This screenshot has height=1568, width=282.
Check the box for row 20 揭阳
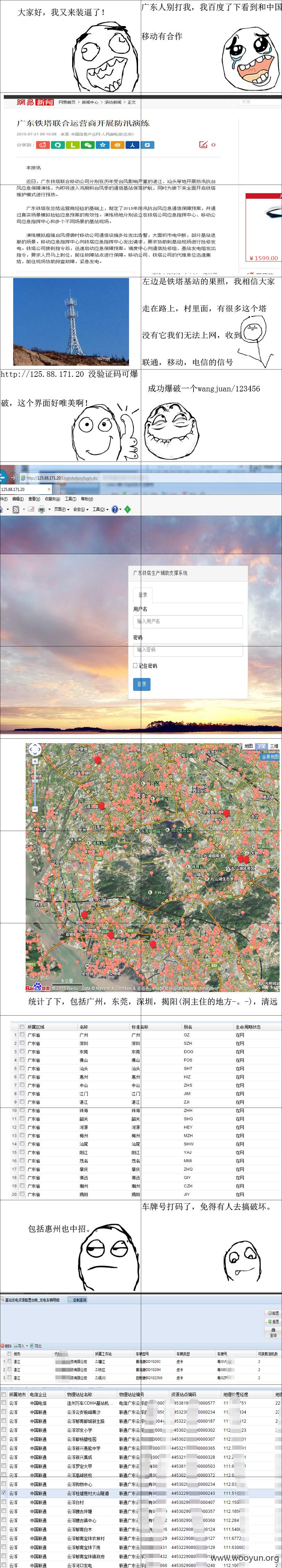(23, 1194)
